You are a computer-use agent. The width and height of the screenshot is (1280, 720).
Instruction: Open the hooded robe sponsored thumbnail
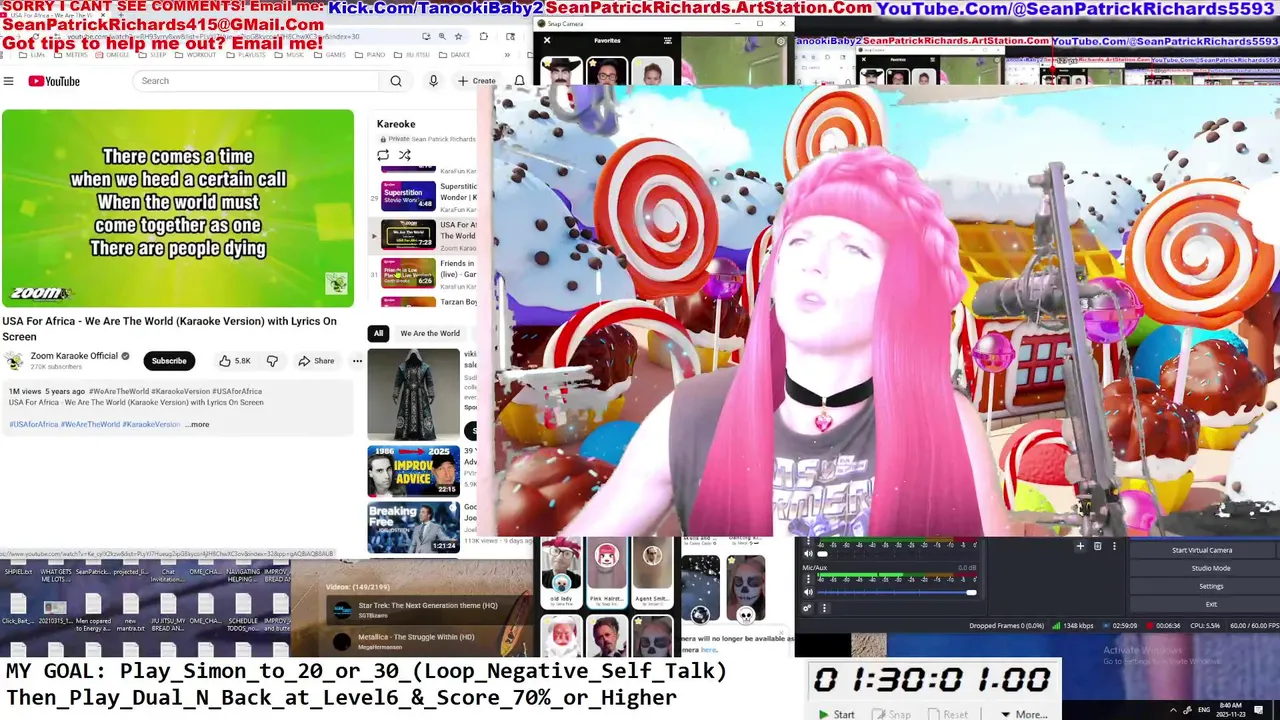point(414,394)
